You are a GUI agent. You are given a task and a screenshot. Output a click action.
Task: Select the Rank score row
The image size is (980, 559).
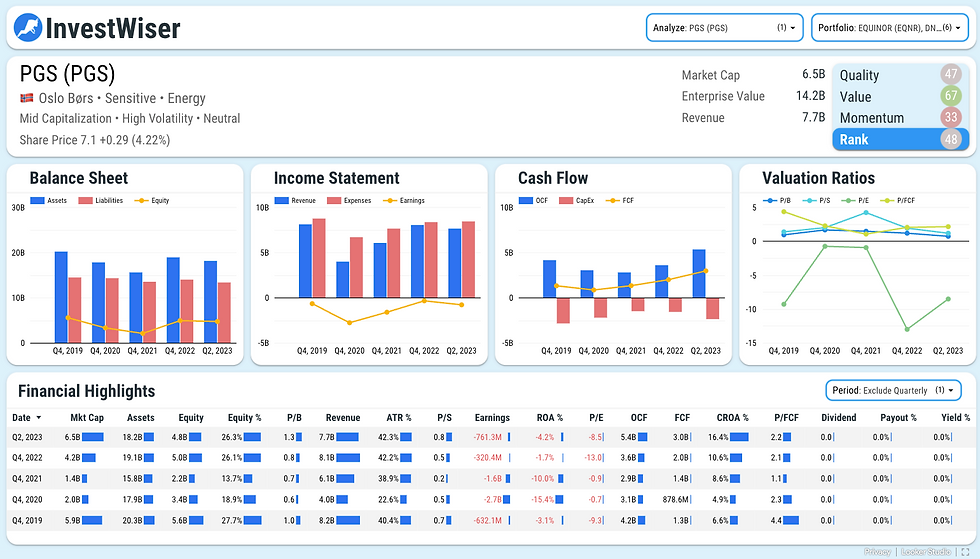(x=901, y=139)
